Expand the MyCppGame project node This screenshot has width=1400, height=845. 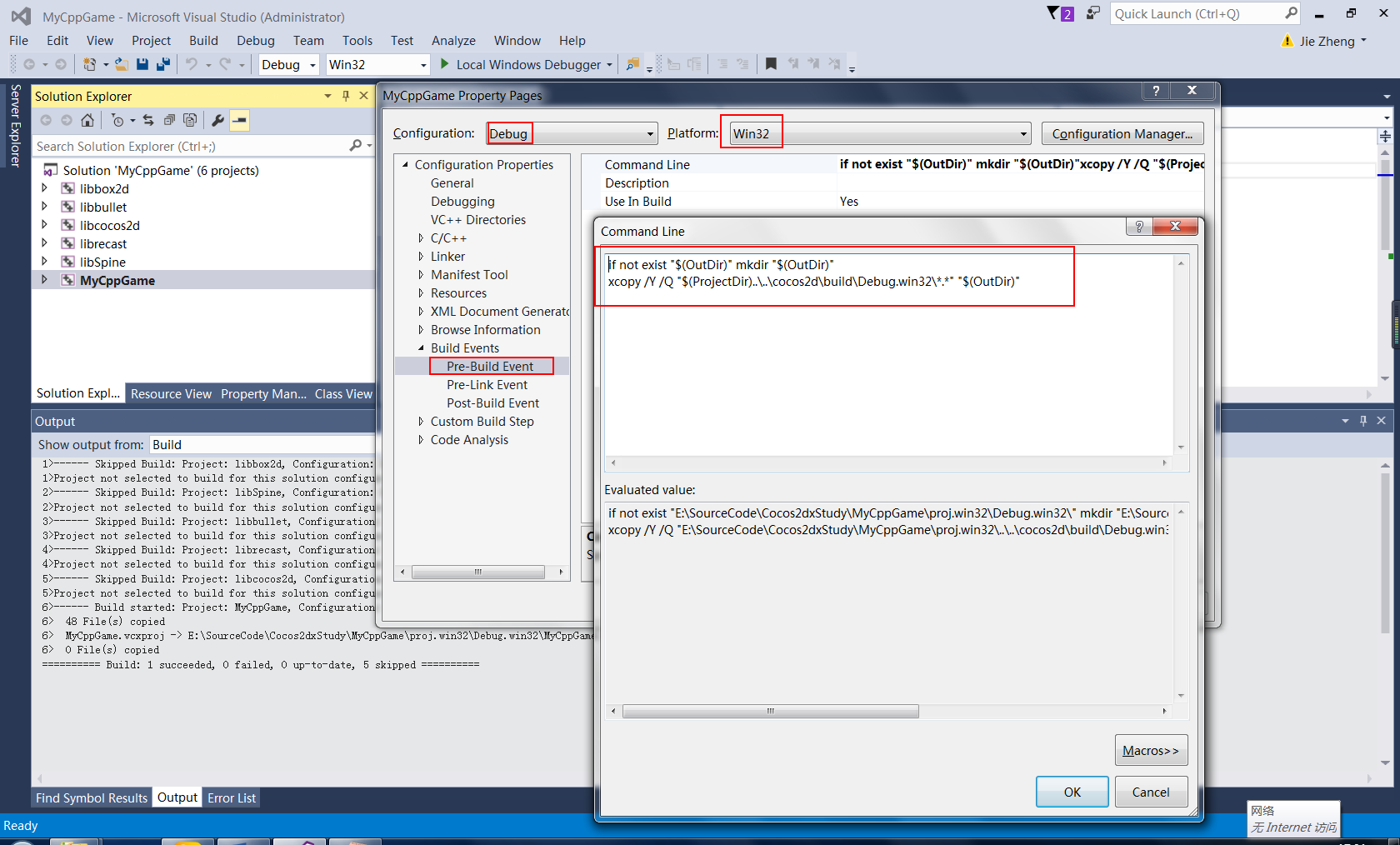tap(45, 280)
